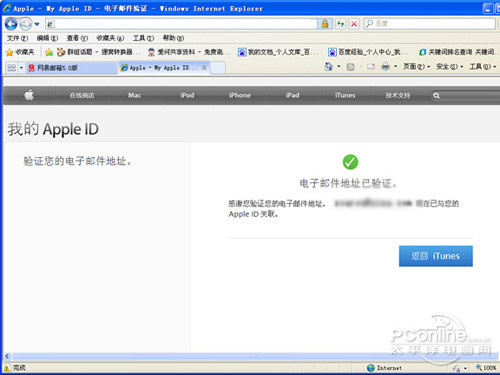Open the 收藏夹 menu in menu bar
500x375 pixels.
pos(110,38)
